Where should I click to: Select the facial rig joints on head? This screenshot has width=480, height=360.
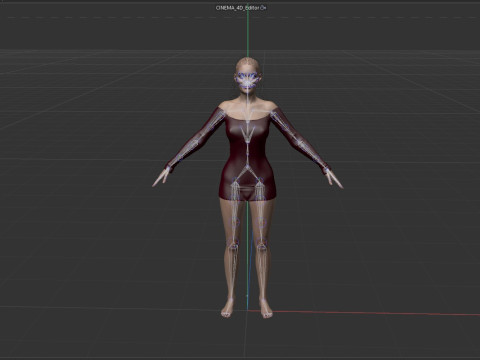point(247,80)
